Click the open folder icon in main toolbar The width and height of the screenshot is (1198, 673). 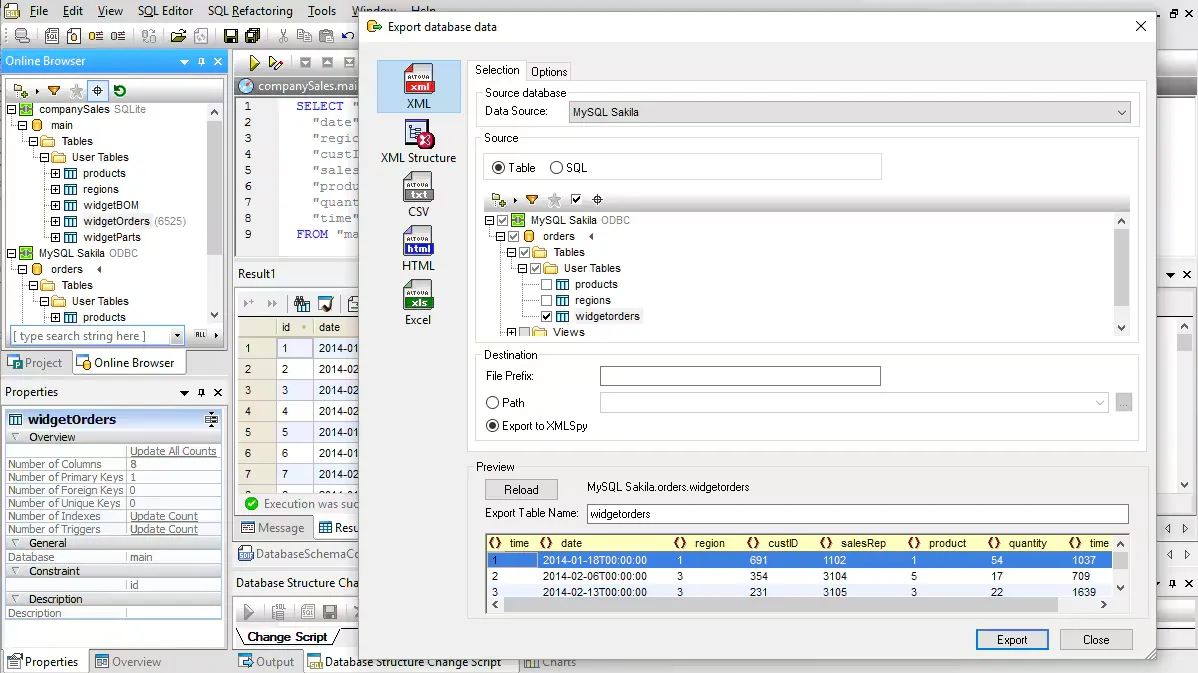click(178, 36)
